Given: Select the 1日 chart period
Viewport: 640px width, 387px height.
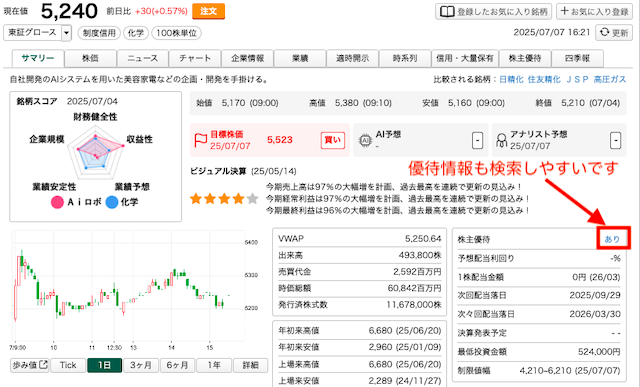Looking at the screenshot, I should coord(104,365).
